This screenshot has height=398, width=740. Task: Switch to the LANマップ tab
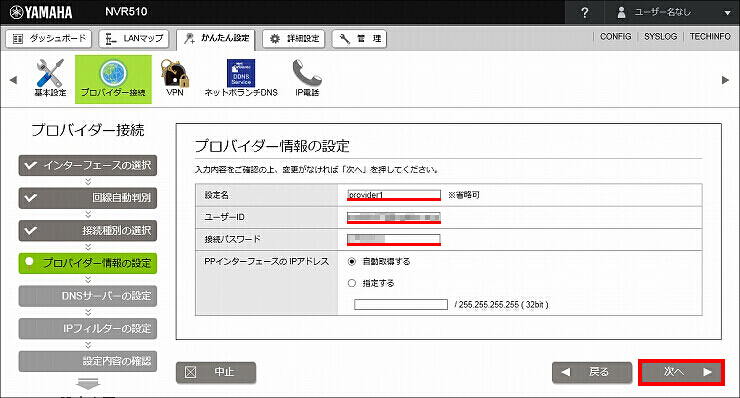pyautogui.click(x=135, y=39)
